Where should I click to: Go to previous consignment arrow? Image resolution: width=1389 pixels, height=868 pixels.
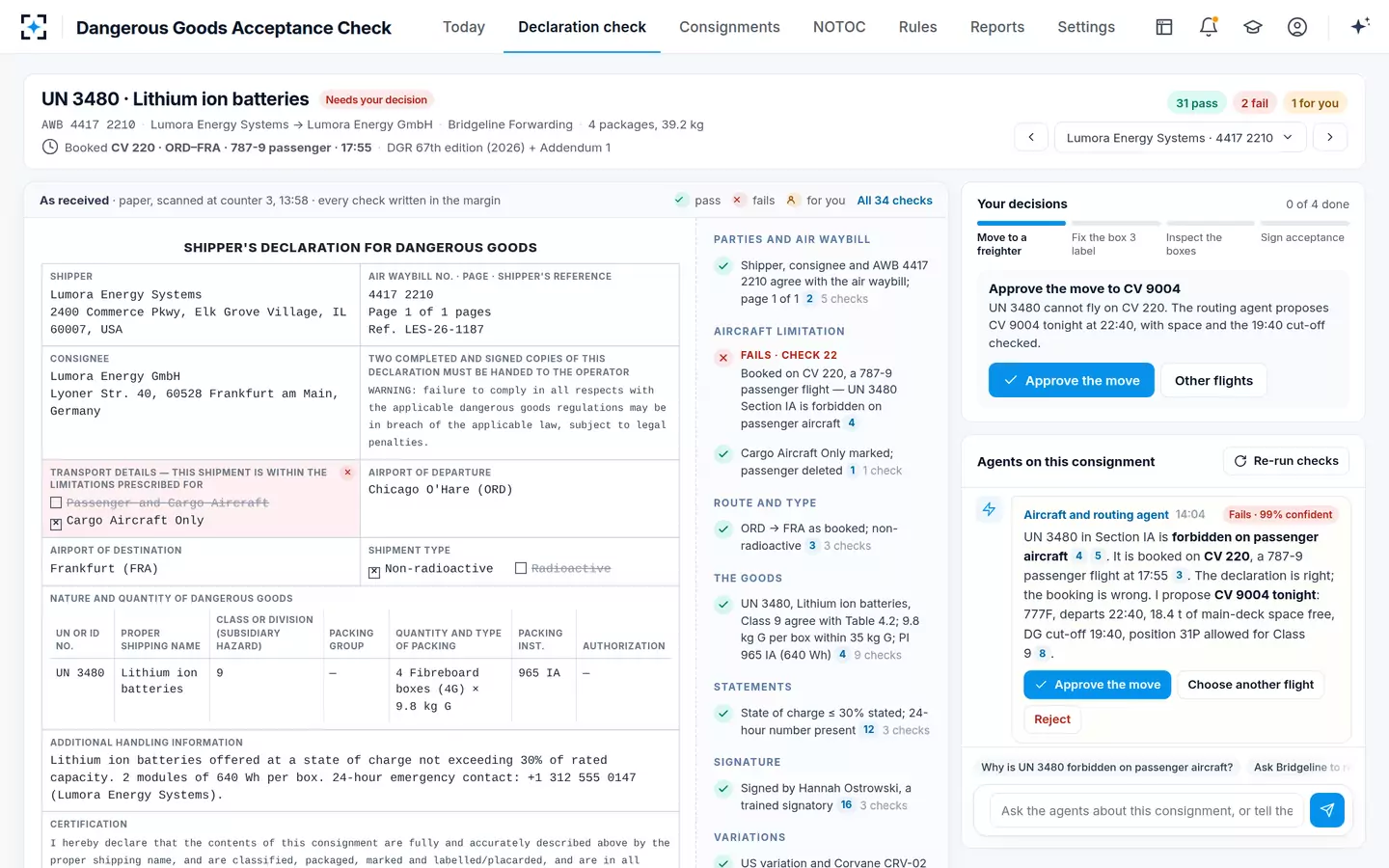tap(1031, 137)
